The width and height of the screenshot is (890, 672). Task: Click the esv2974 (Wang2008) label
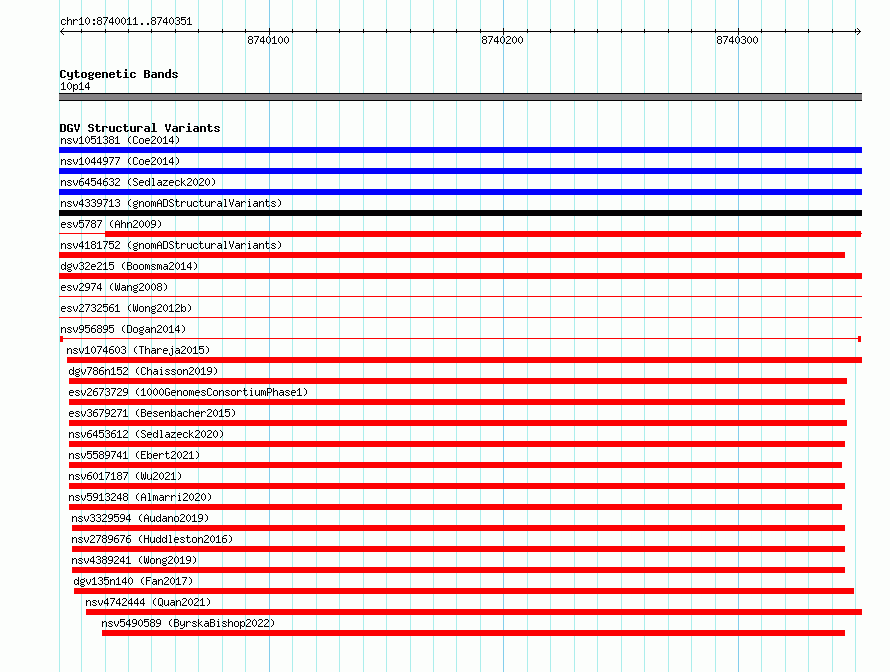114,287
